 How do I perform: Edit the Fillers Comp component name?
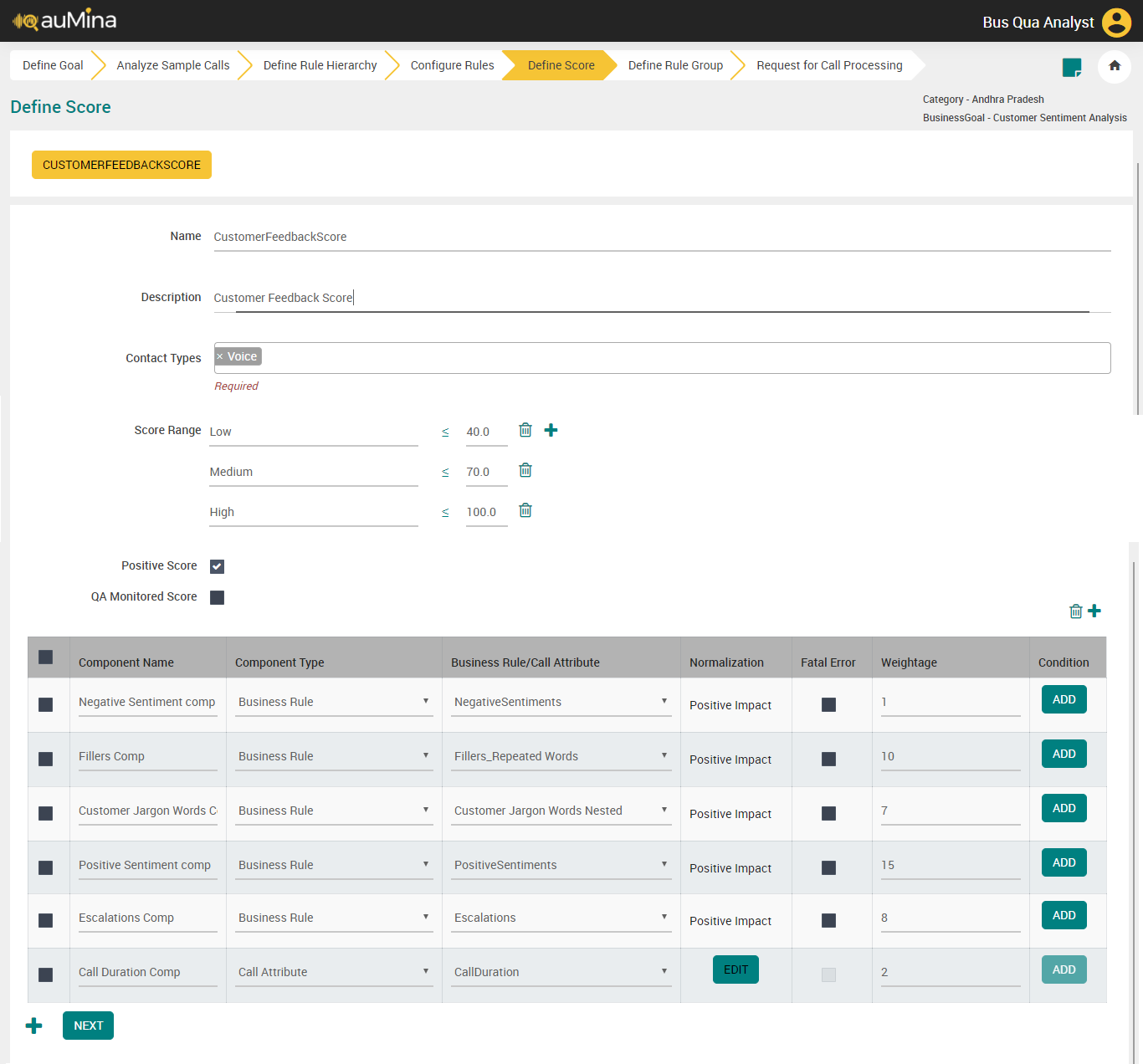(x=148, y=757)
